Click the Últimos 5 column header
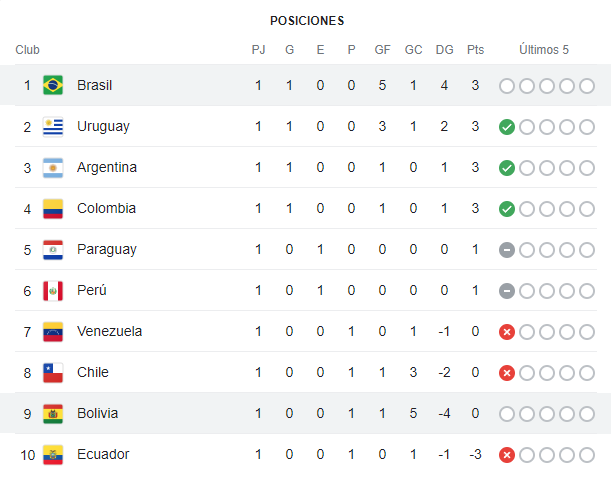This screenshot has width=611, height=485. pos(544,50)
